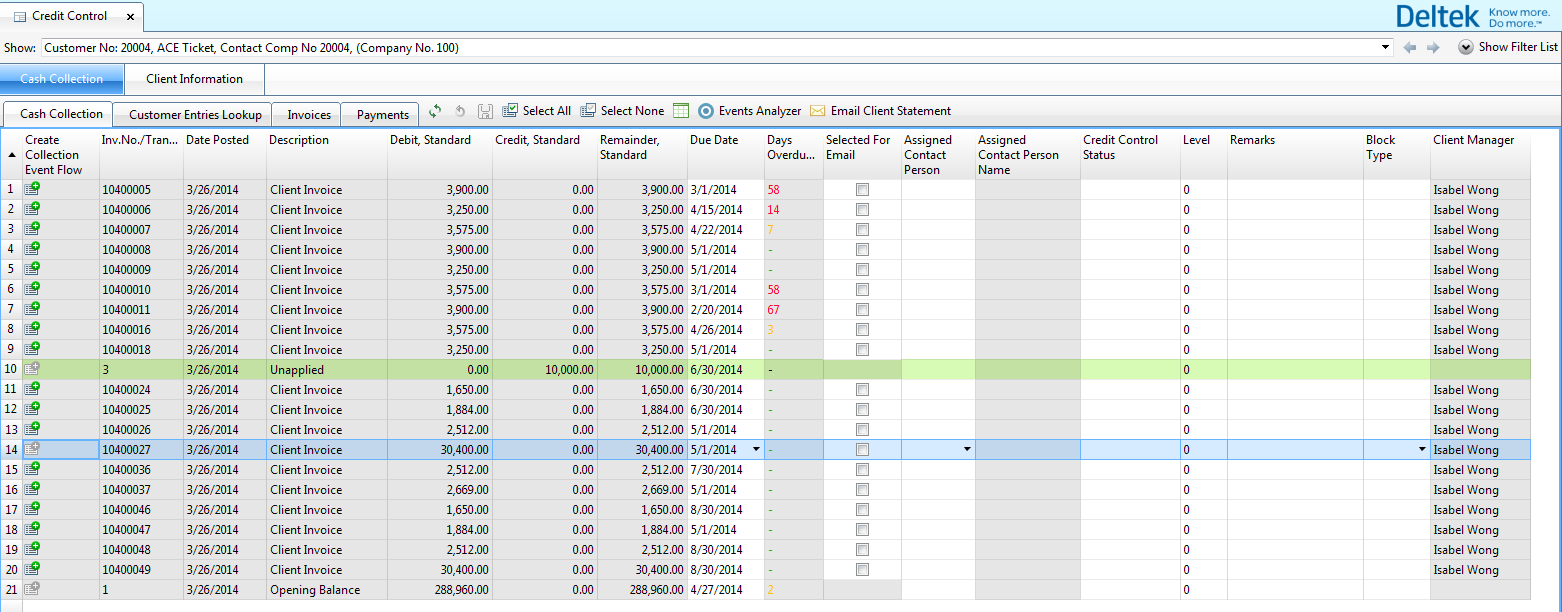This screenshot has height=612, width=1562.
Task: Create collection event flow for invoice 10400005
Action: pyautogui.click(x=32, y=189)
